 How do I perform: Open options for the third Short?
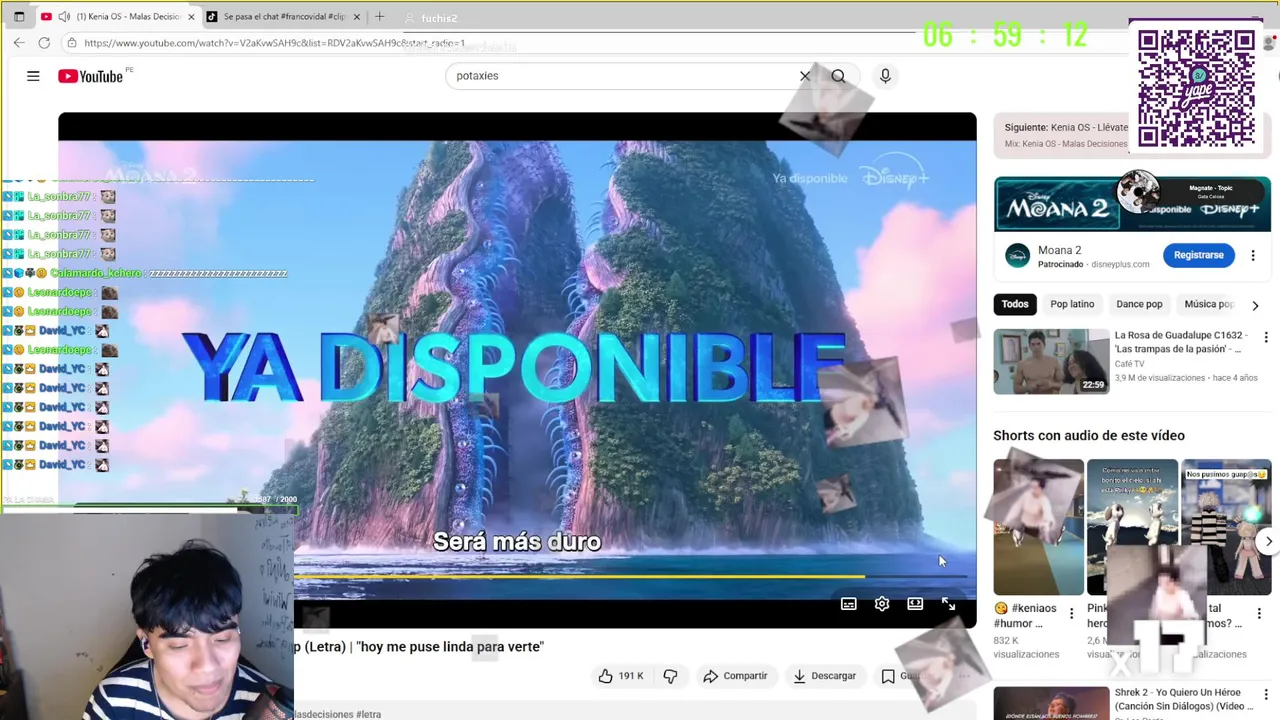point(1259,613)
